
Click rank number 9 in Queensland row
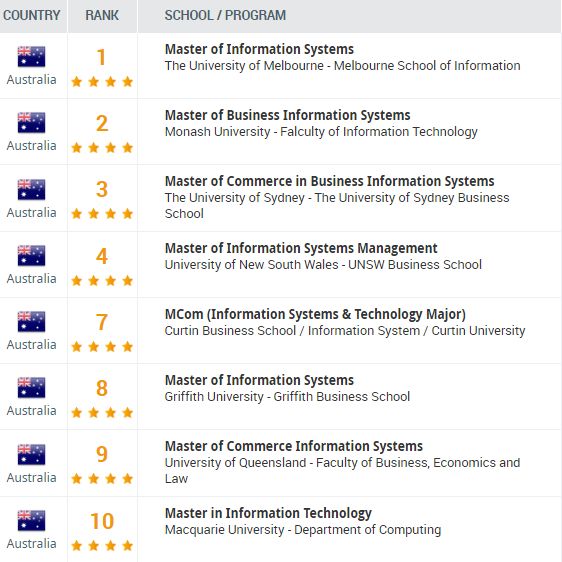pos(102,454)
